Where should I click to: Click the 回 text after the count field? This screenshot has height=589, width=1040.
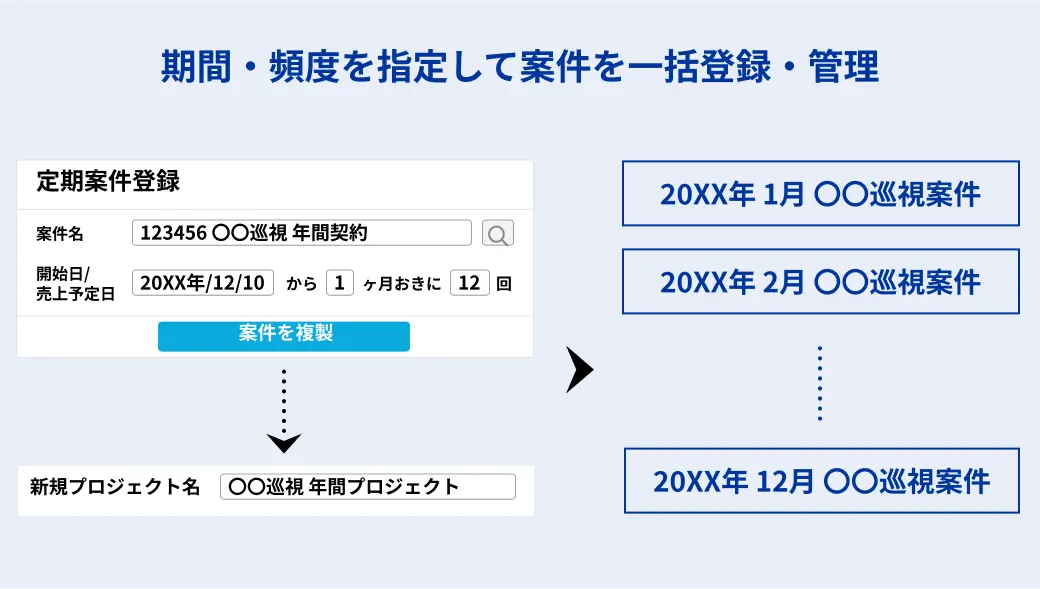tap(504, 284)
